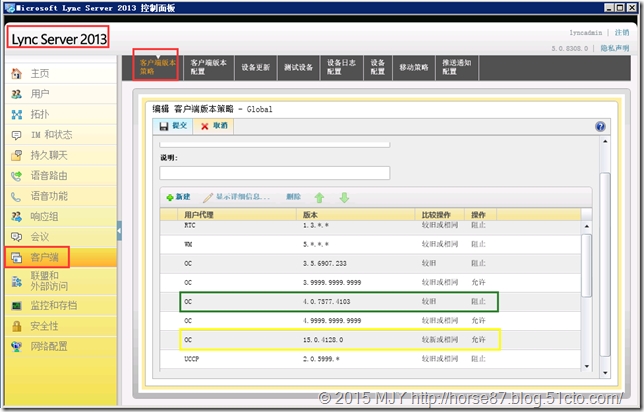
Task: Click the rule list scrollbar down arrow
Action: click(587, 366)
